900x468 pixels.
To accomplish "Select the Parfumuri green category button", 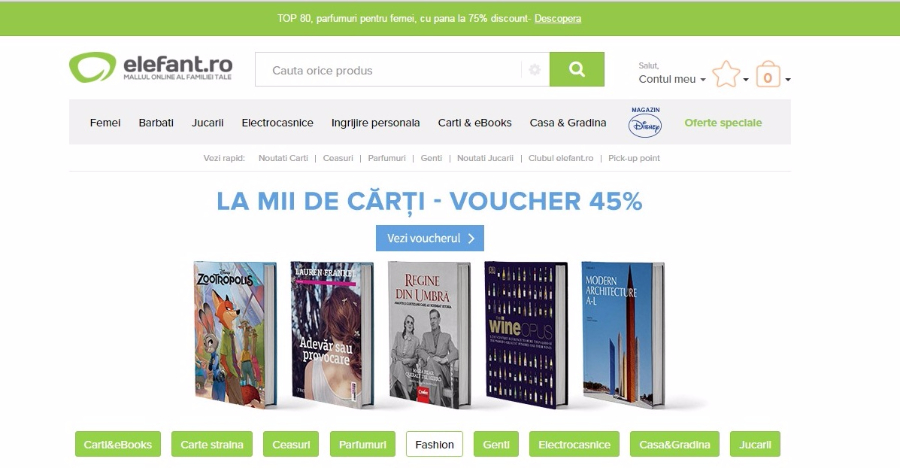I will click(x=363, y=444).
